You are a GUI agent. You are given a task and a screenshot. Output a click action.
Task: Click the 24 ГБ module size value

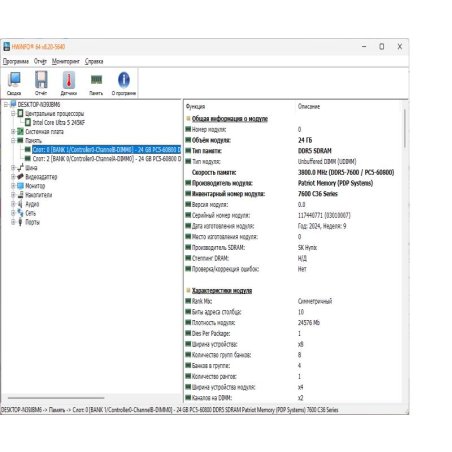[305, 140]
